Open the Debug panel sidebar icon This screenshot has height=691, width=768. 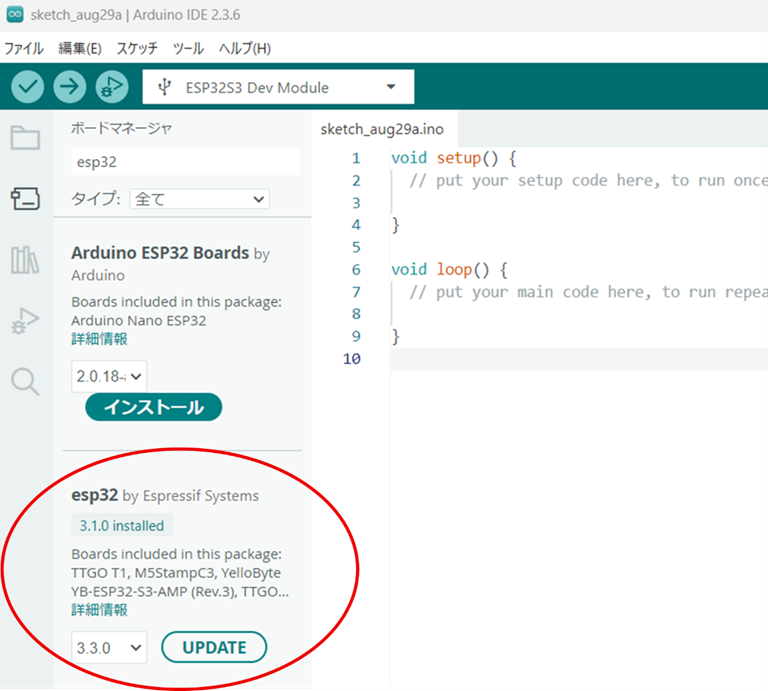25,321
